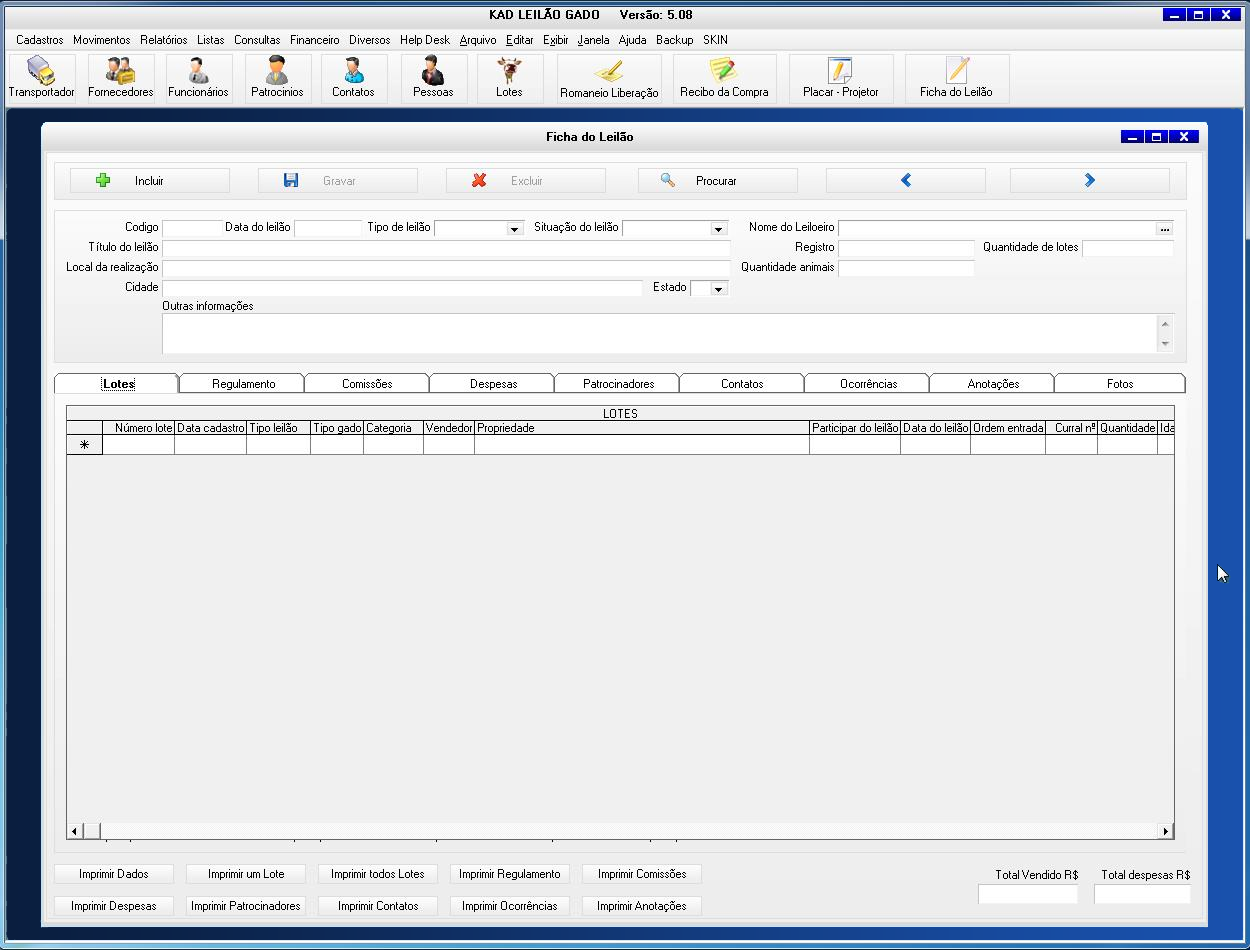
Task: Open the Consultas menu
Action: (x=258, y=40)
